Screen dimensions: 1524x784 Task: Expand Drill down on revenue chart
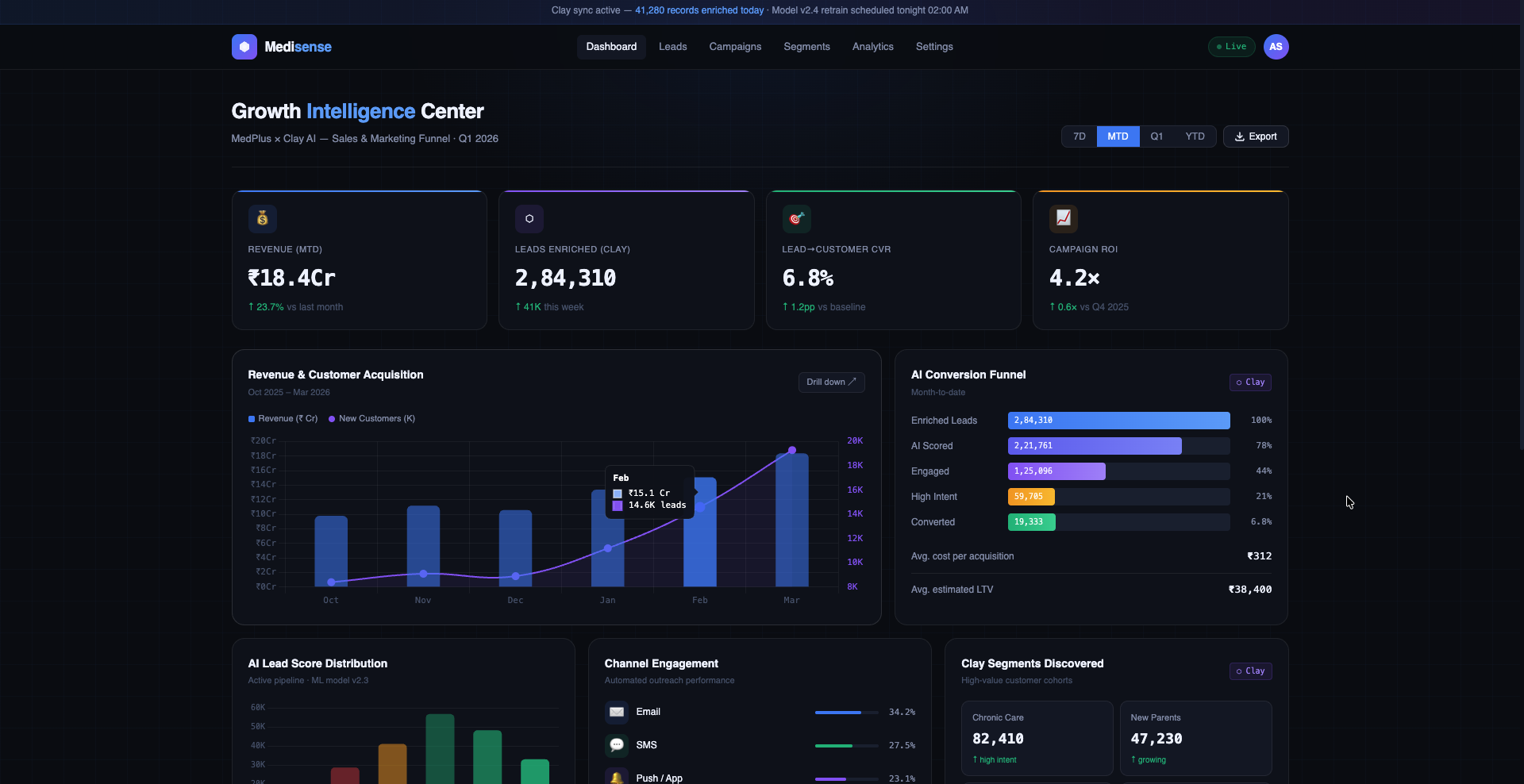click(831, 382)
